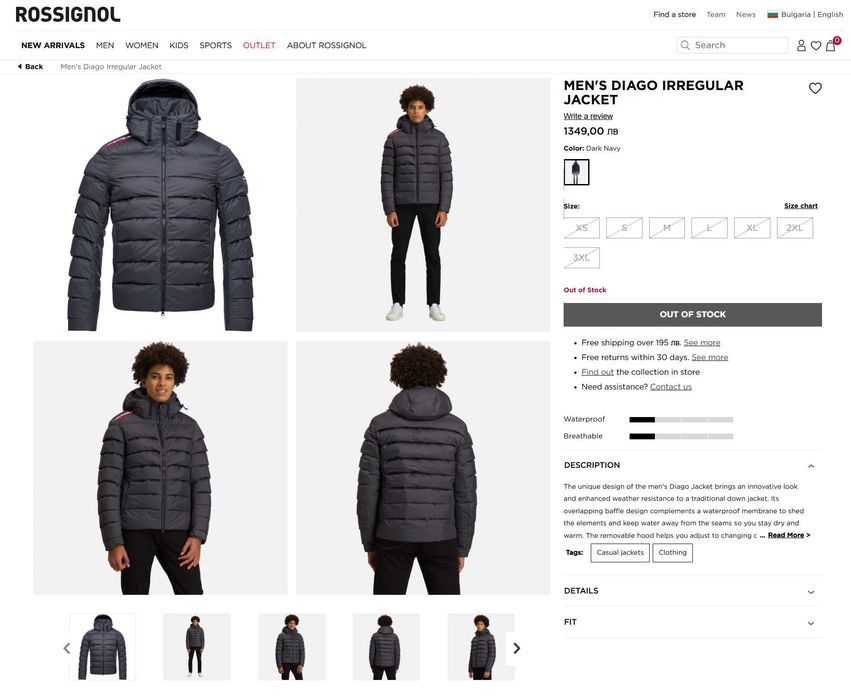Open the user account icon
Viewport: 851px width, 700px height.
pos(801,46)
